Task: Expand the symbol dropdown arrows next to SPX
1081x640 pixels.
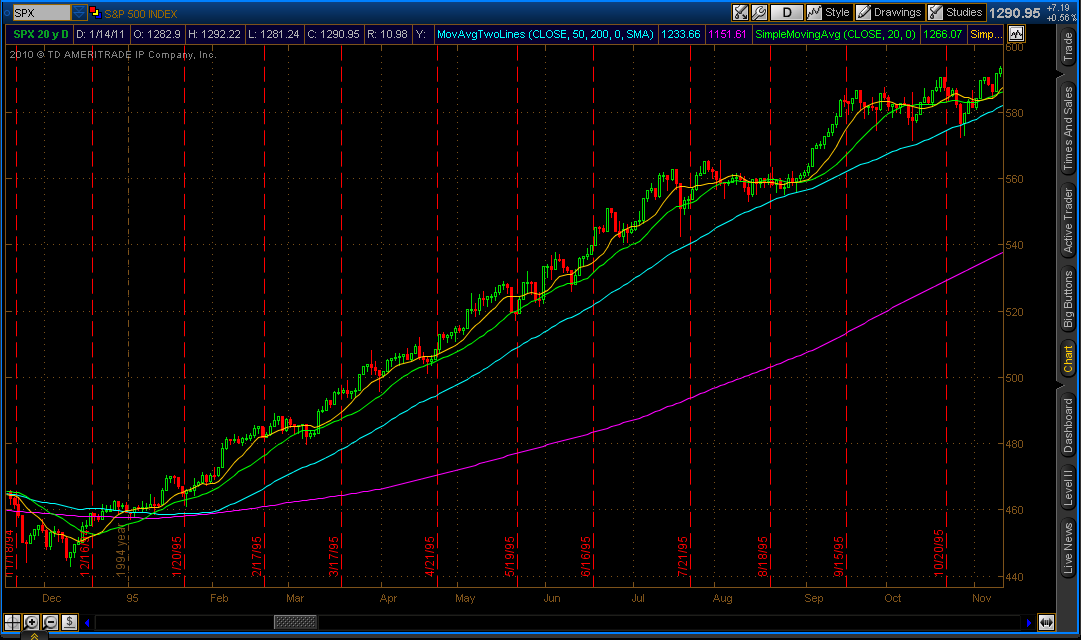Action: point(79,12)
